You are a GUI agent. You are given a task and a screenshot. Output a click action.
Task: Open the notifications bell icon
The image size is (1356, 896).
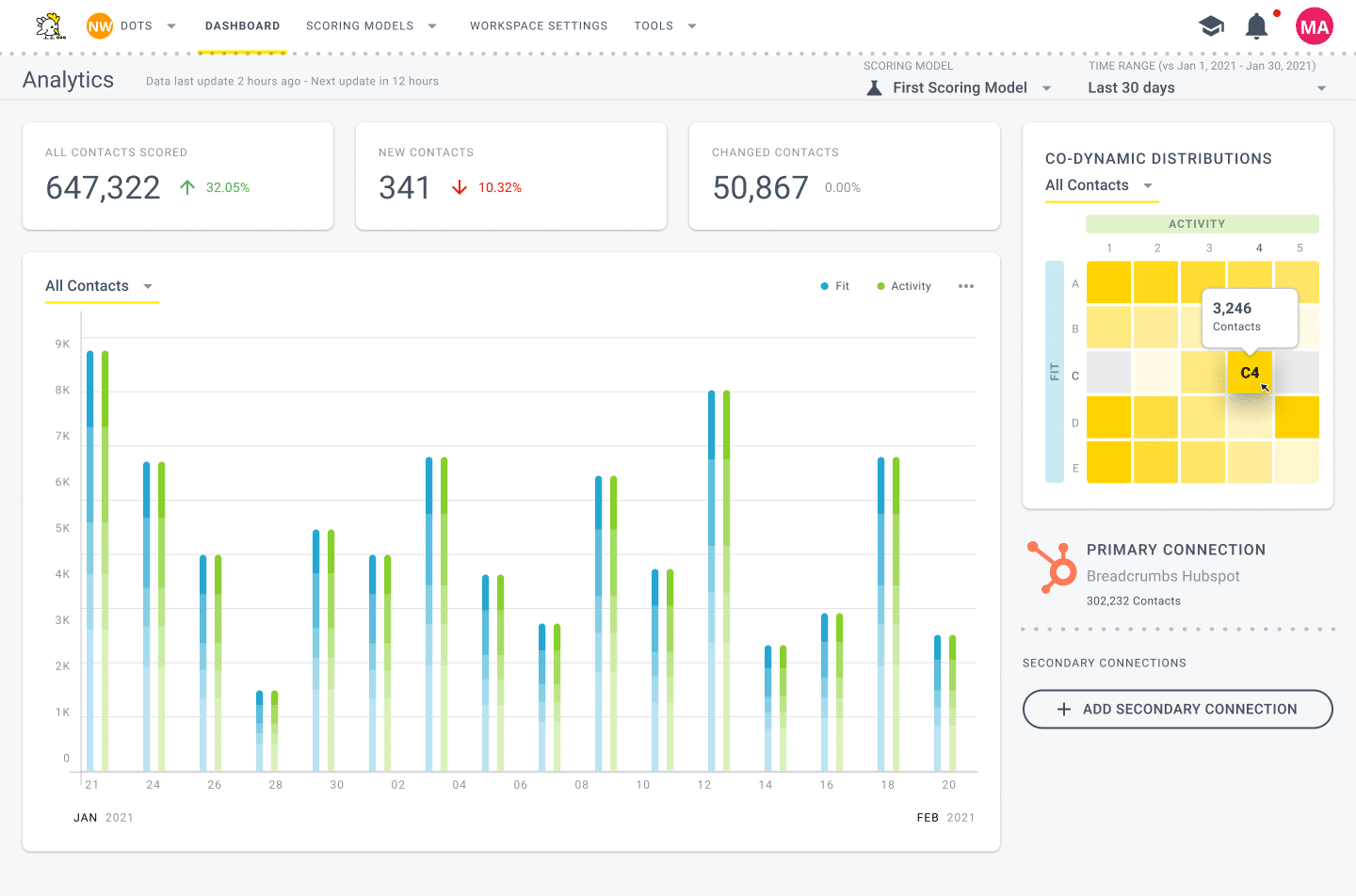tap(1257, 26)
